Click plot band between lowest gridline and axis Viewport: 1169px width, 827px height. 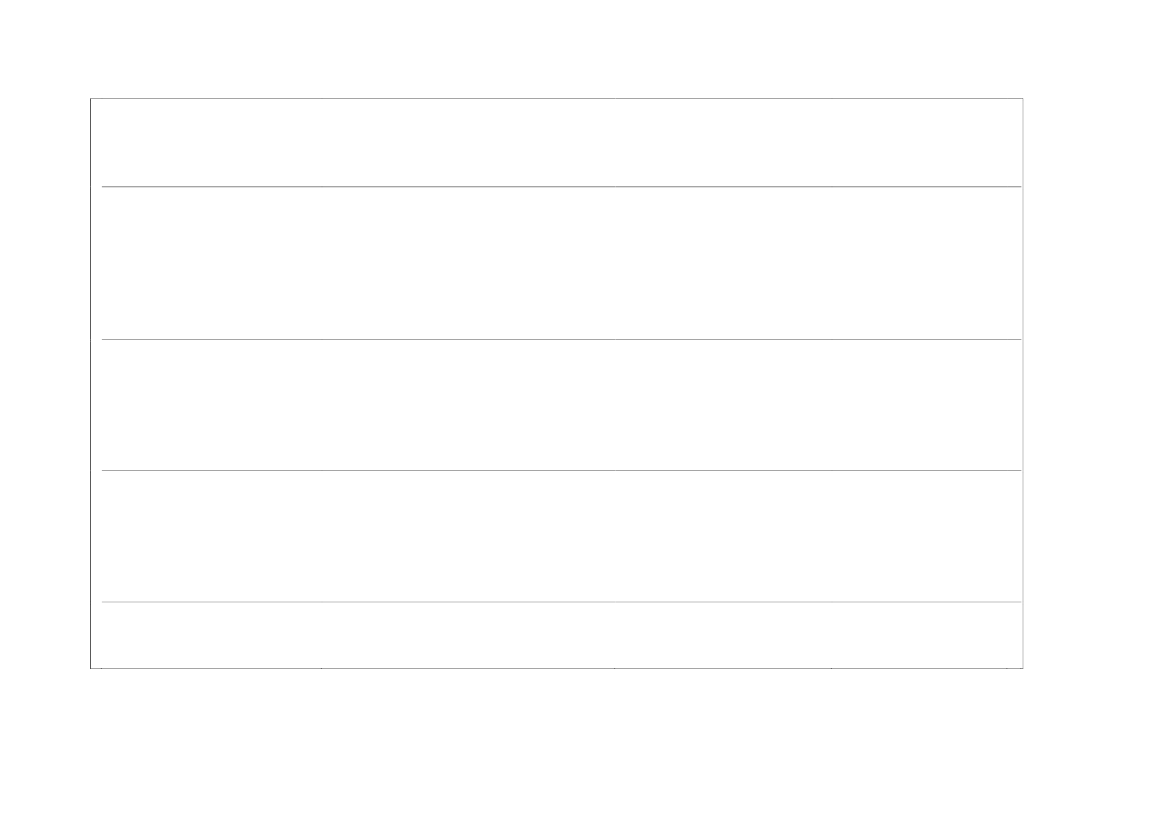click(x=561, y=635)
